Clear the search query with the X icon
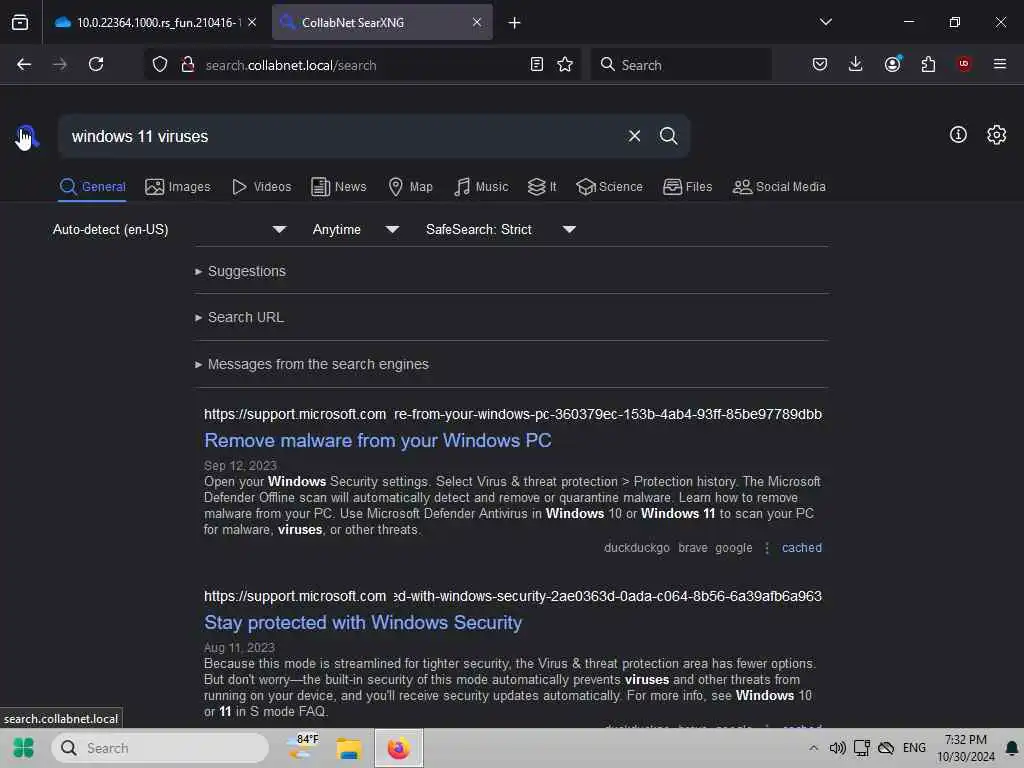1024x768 pixels. click(x=634, y=136)
